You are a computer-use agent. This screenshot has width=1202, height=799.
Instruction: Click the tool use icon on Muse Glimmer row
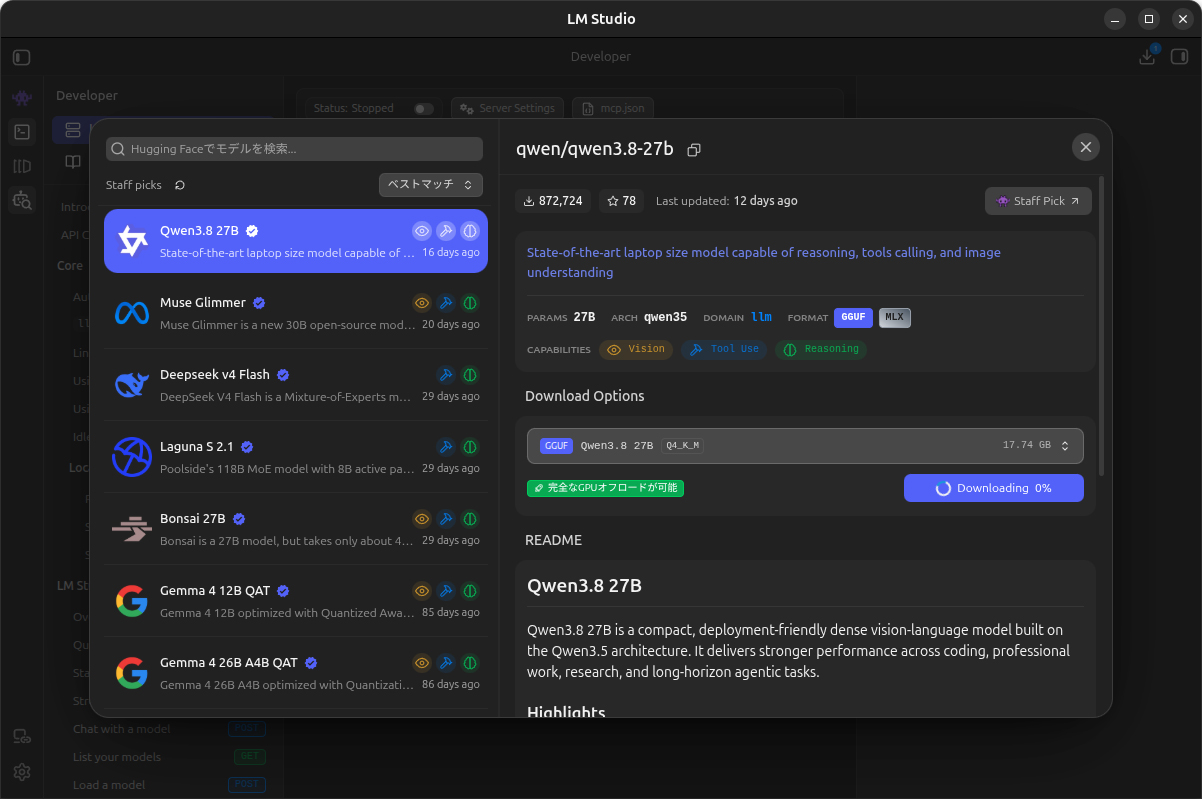(446, 303)
